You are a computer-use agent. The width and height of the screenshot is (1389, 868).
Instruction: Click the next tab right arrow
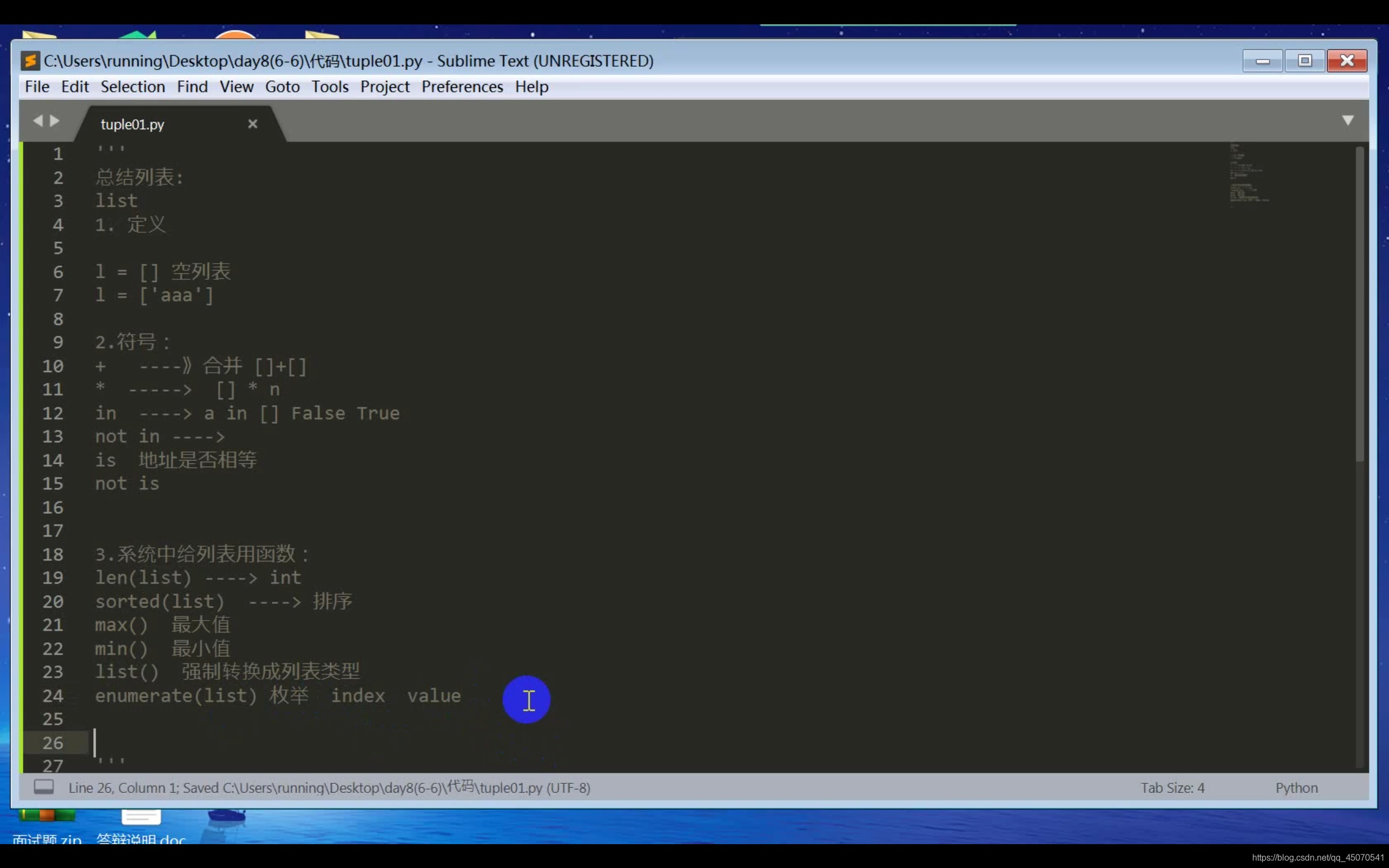coord(55,120)
